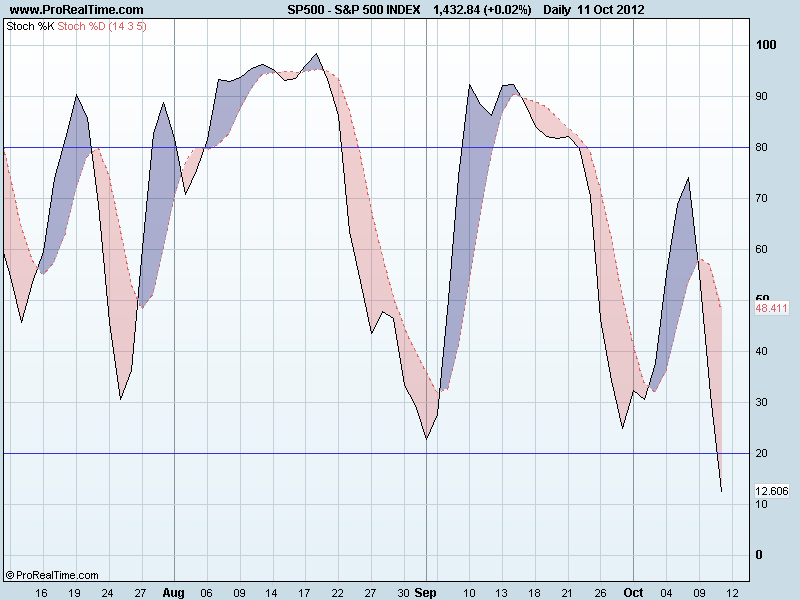Screen dimensions: 800x600
Task: Click the www.ProRealTime.com header text
Action: coord(77,10)
